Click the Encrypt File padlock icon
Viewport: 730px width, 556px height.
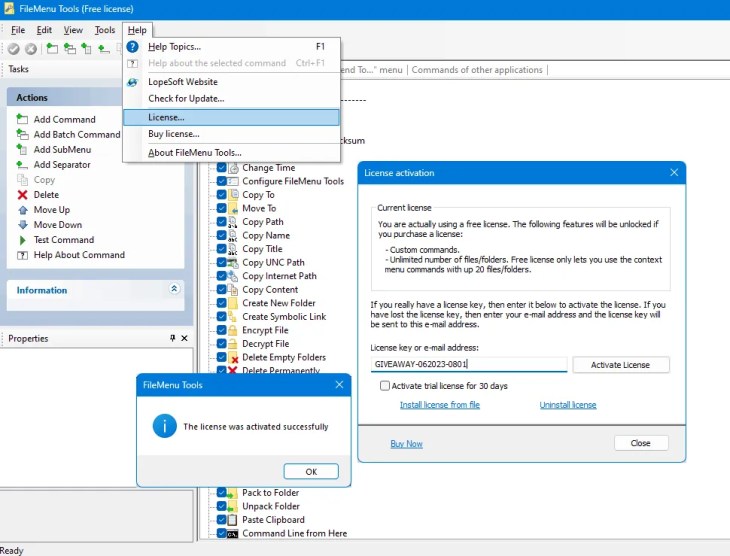click(233, 330)
